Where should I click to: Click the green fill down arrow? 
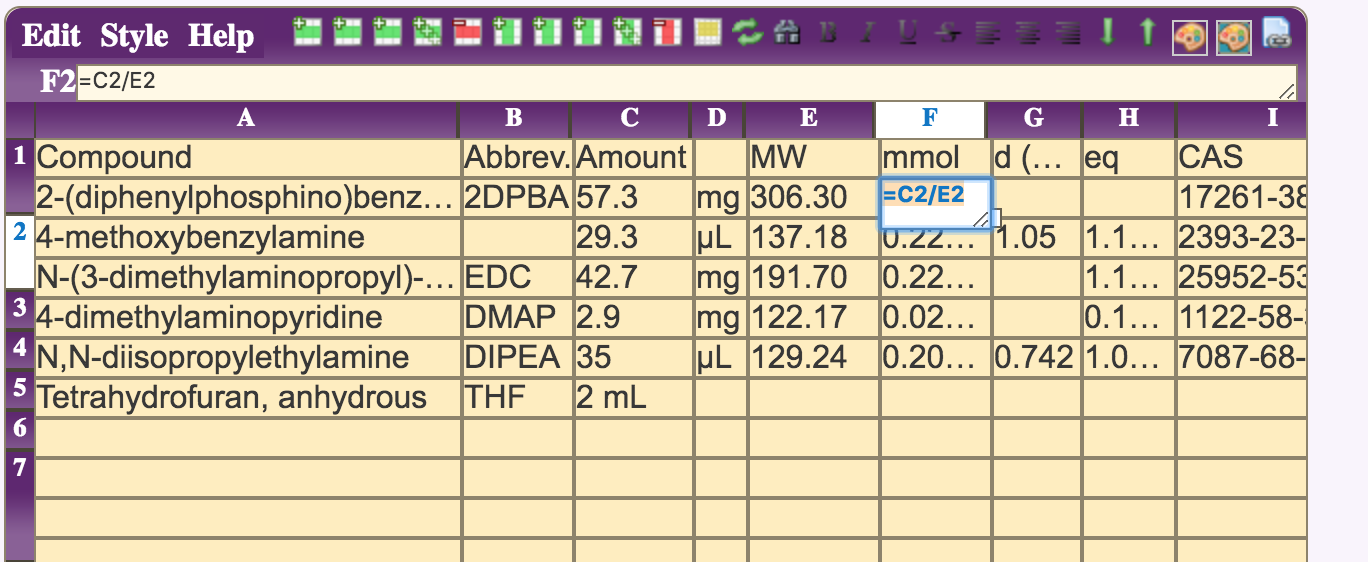click(1107, 31)
